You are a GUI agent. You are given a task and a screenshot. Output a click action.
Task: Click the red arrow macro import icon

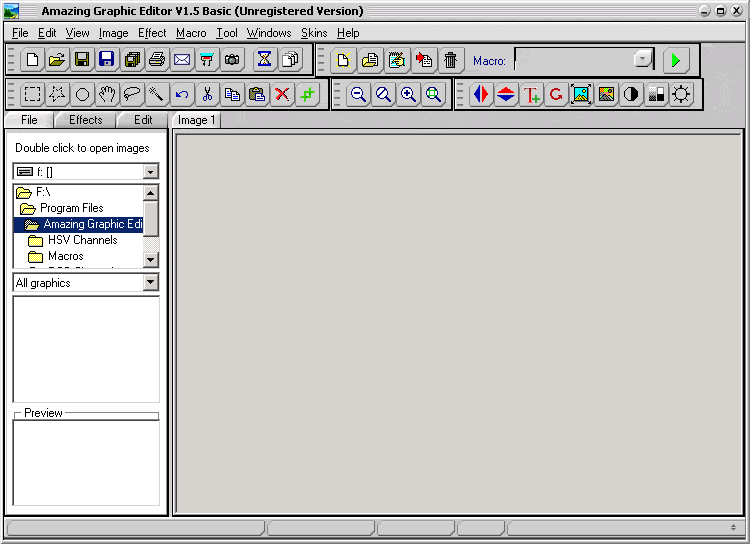tap(423, 60)
